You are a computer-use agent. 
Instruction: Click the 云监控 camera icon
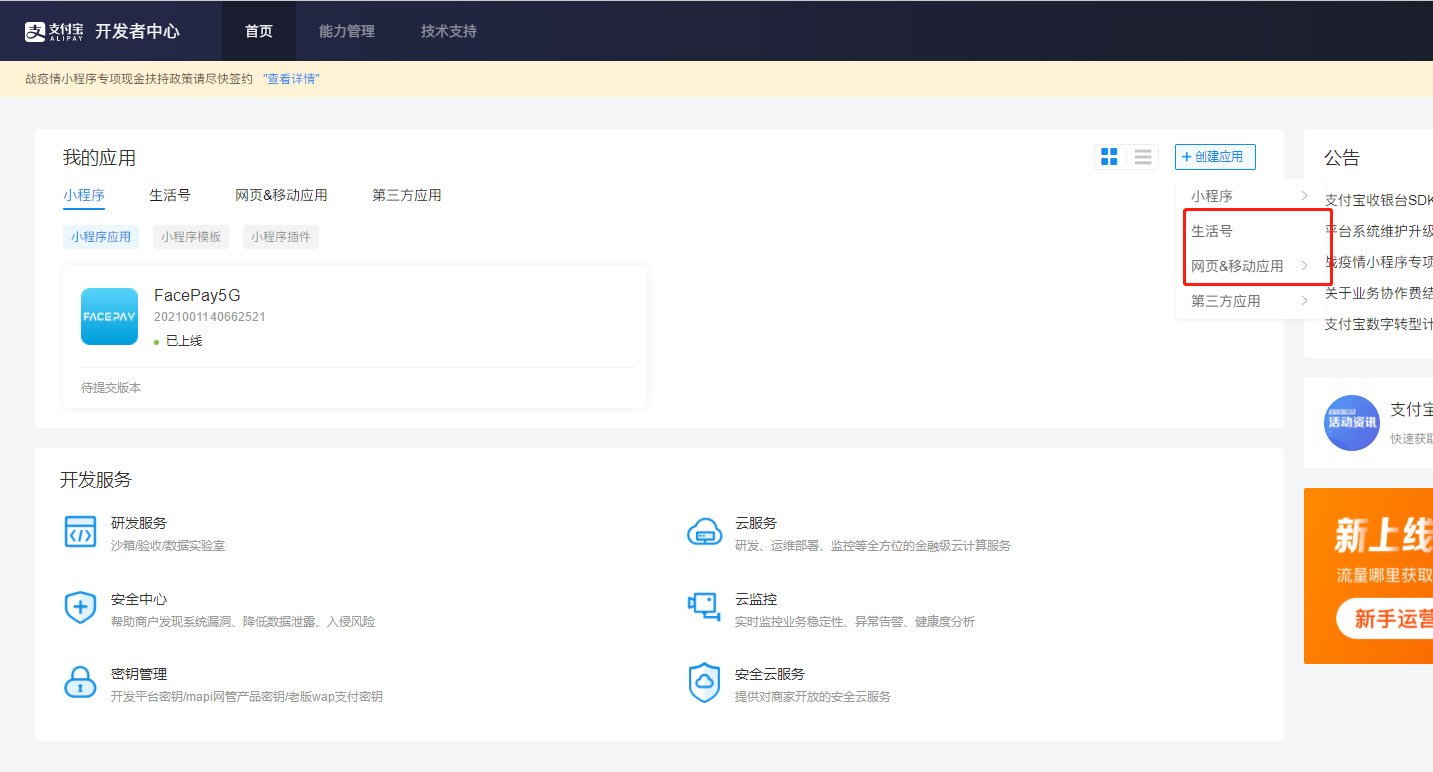click(704, 607)
